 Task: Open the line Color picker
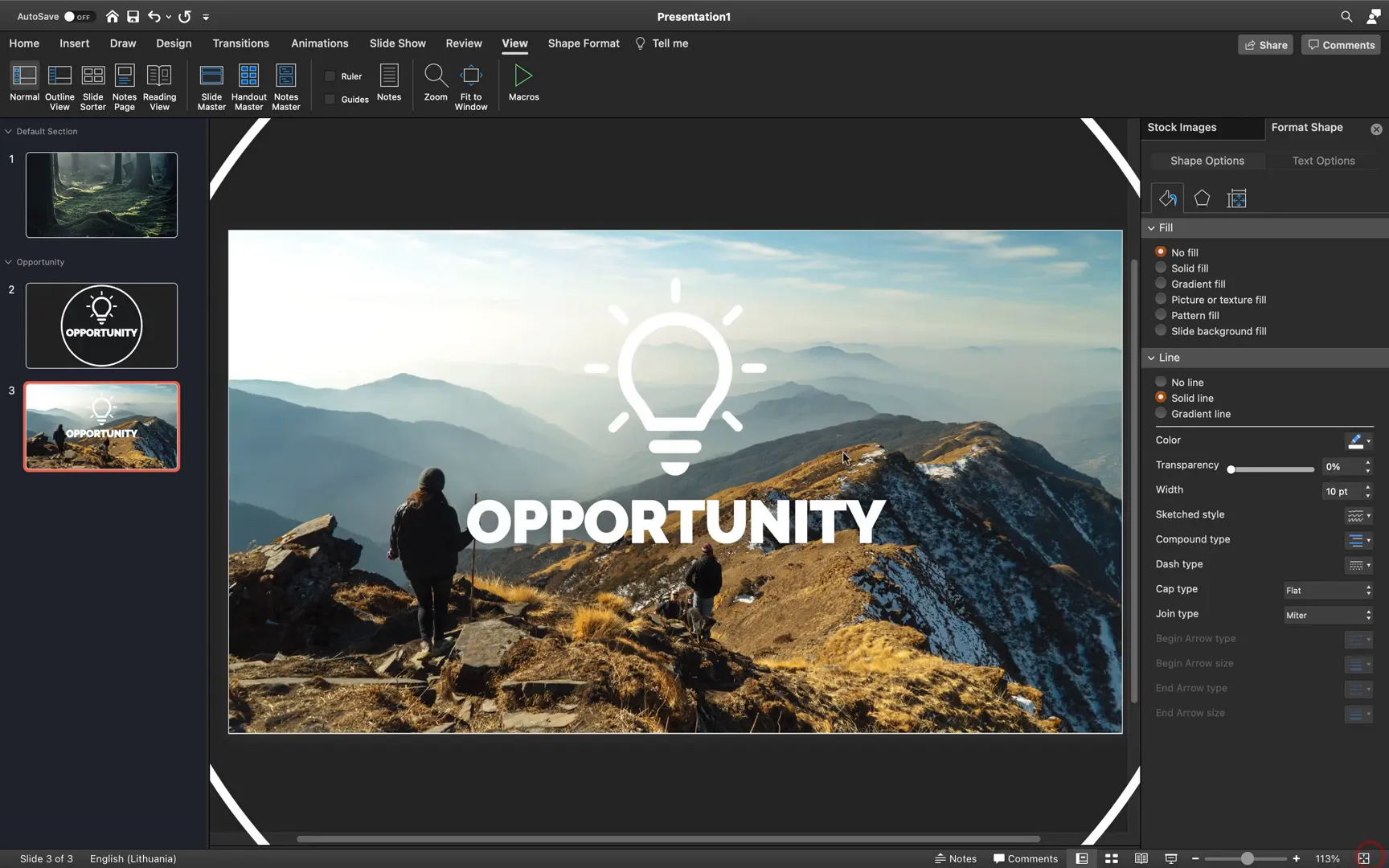1358,440
